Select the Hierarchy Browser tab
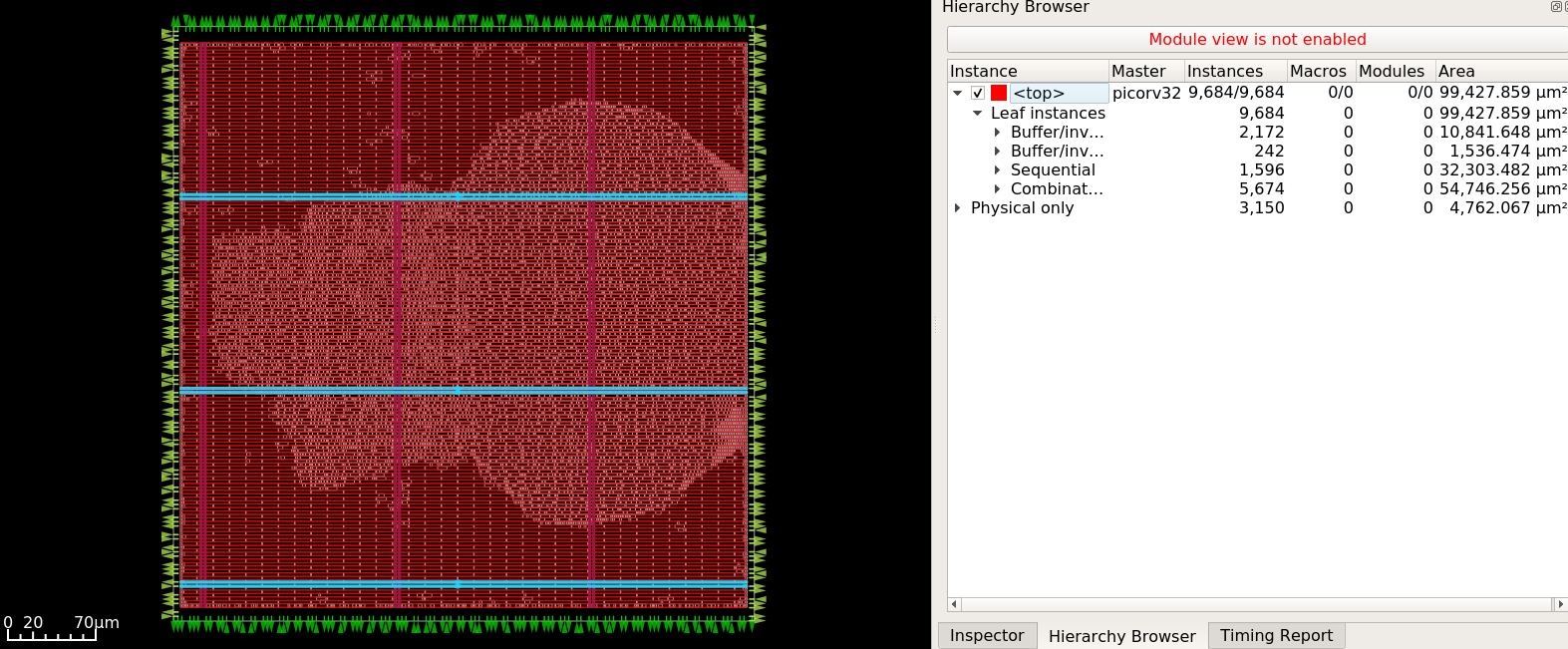 [1121, 635]
